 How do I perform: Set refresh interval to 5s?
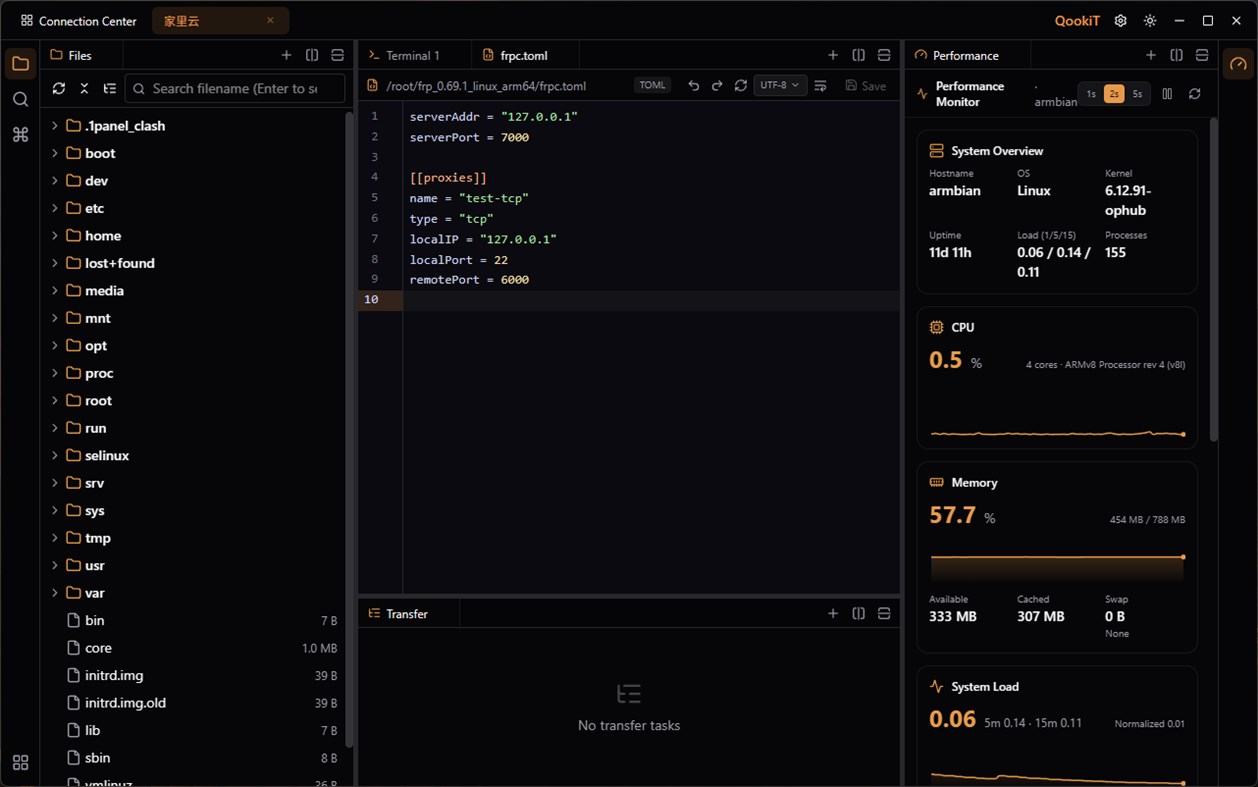[x=1137, y=94]
